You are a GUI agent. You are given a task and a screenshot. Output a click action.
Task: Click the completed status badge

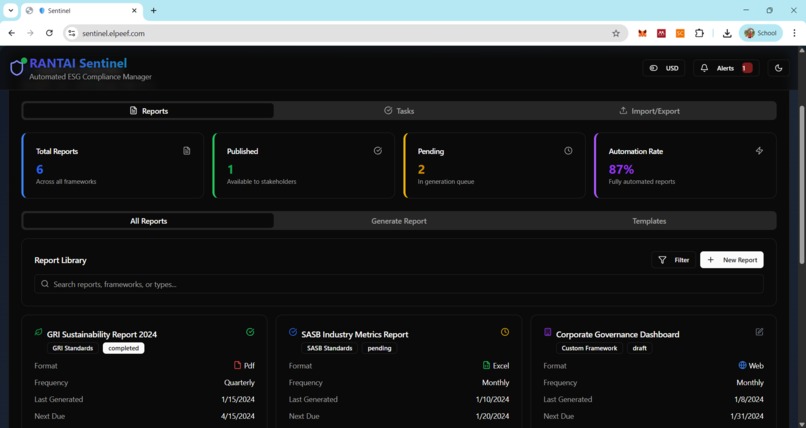[x=123, y=348]
